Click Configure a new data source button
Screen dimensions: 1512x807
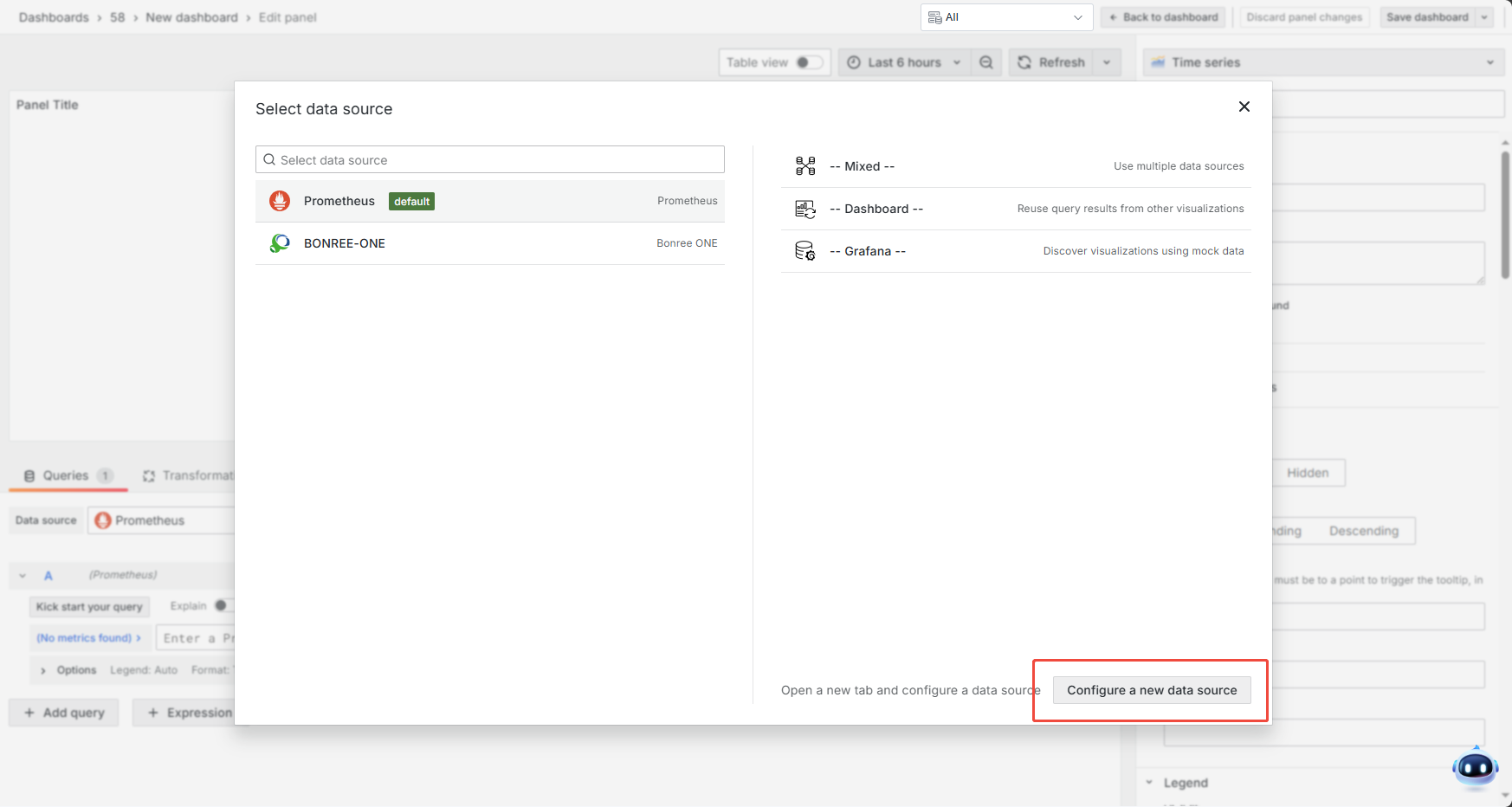click(1151, 690)
